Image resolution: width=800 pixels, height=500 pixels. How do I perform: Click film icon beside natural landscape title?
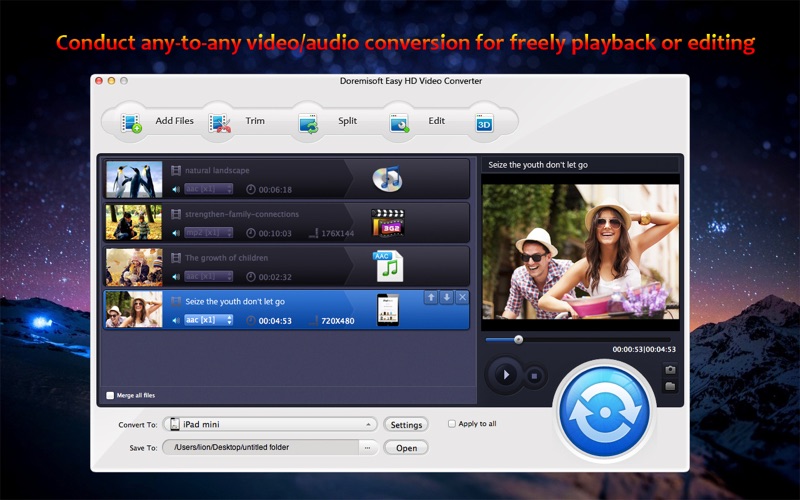click(176, 170)
